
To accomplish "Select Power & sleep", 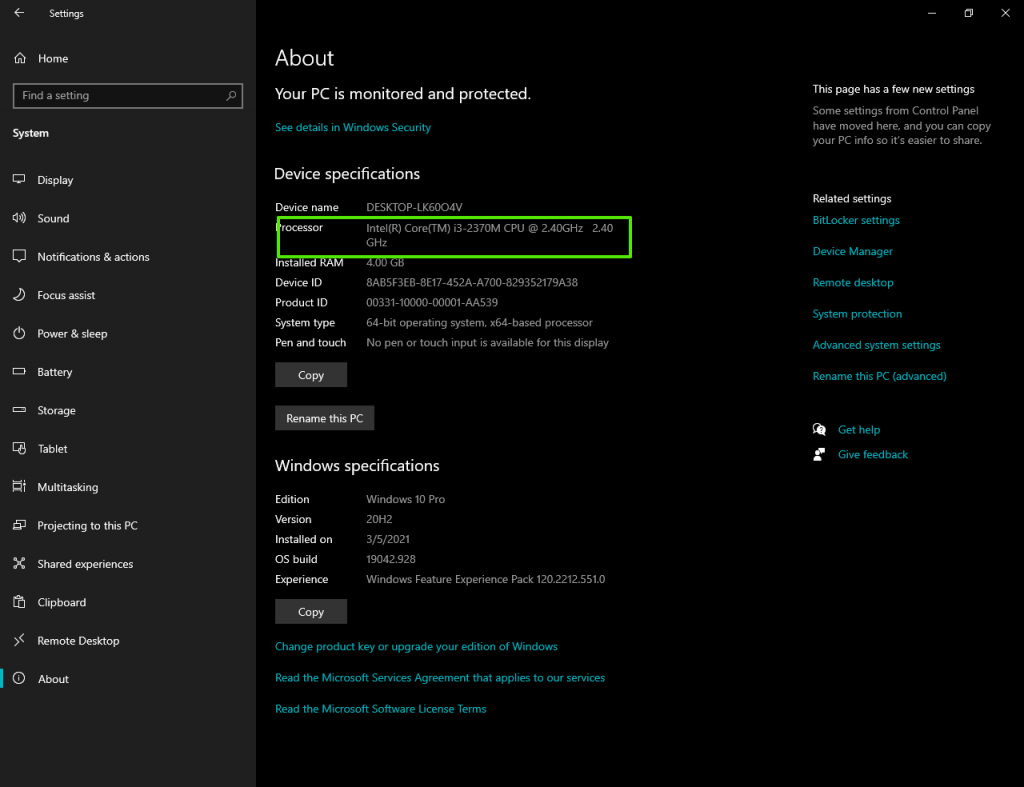I will [72, 334].
